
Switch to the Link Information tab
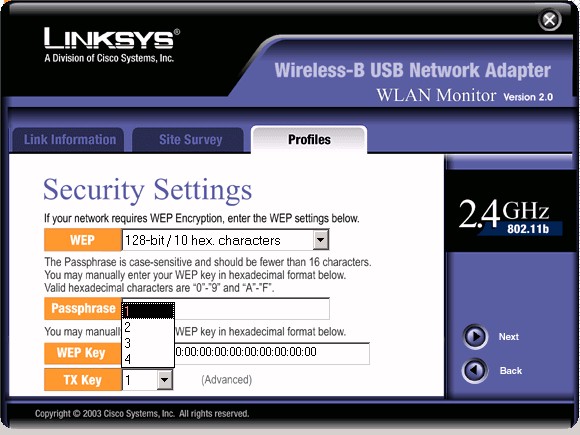[68, 140]
